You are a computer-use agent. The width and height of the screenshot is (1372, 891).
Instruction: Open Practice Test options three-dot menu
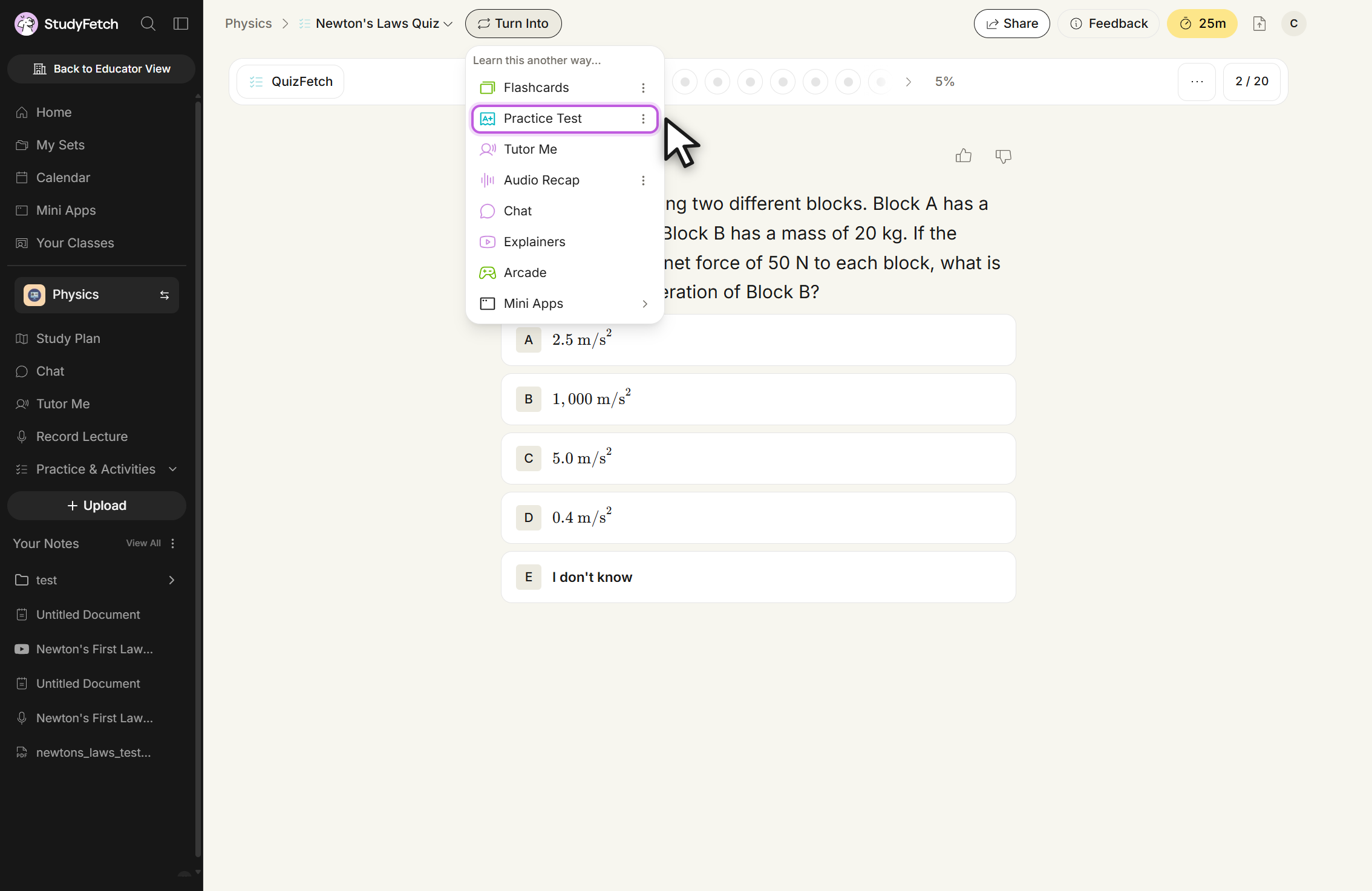643,119
